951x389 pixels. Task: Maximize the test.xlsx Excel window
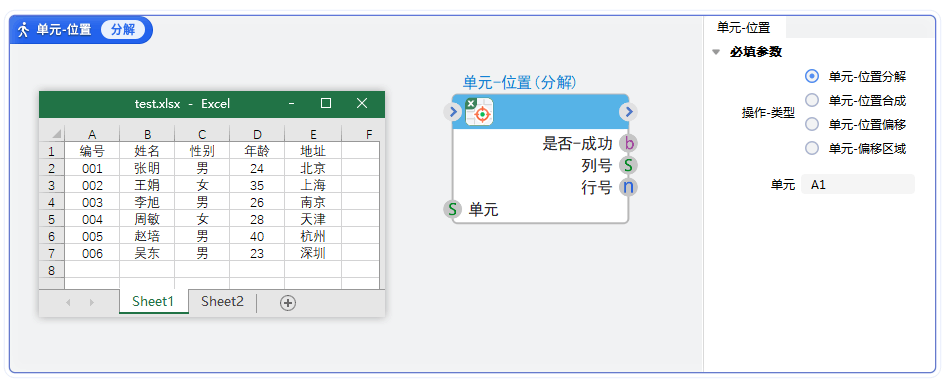[326, 103]
